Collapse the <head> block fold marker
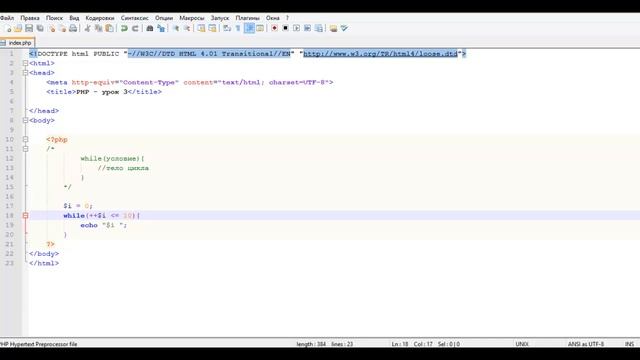 click(25, 73)
